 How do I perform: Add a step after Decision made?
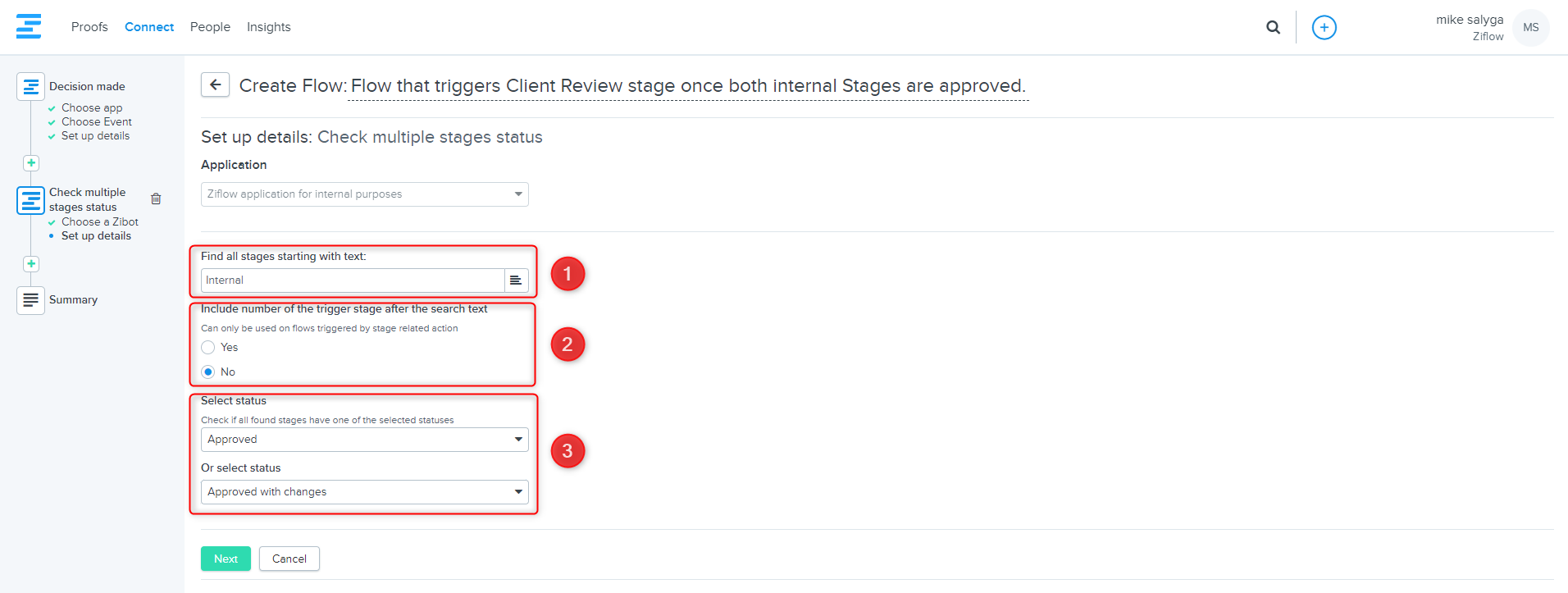tap(31, 162)
